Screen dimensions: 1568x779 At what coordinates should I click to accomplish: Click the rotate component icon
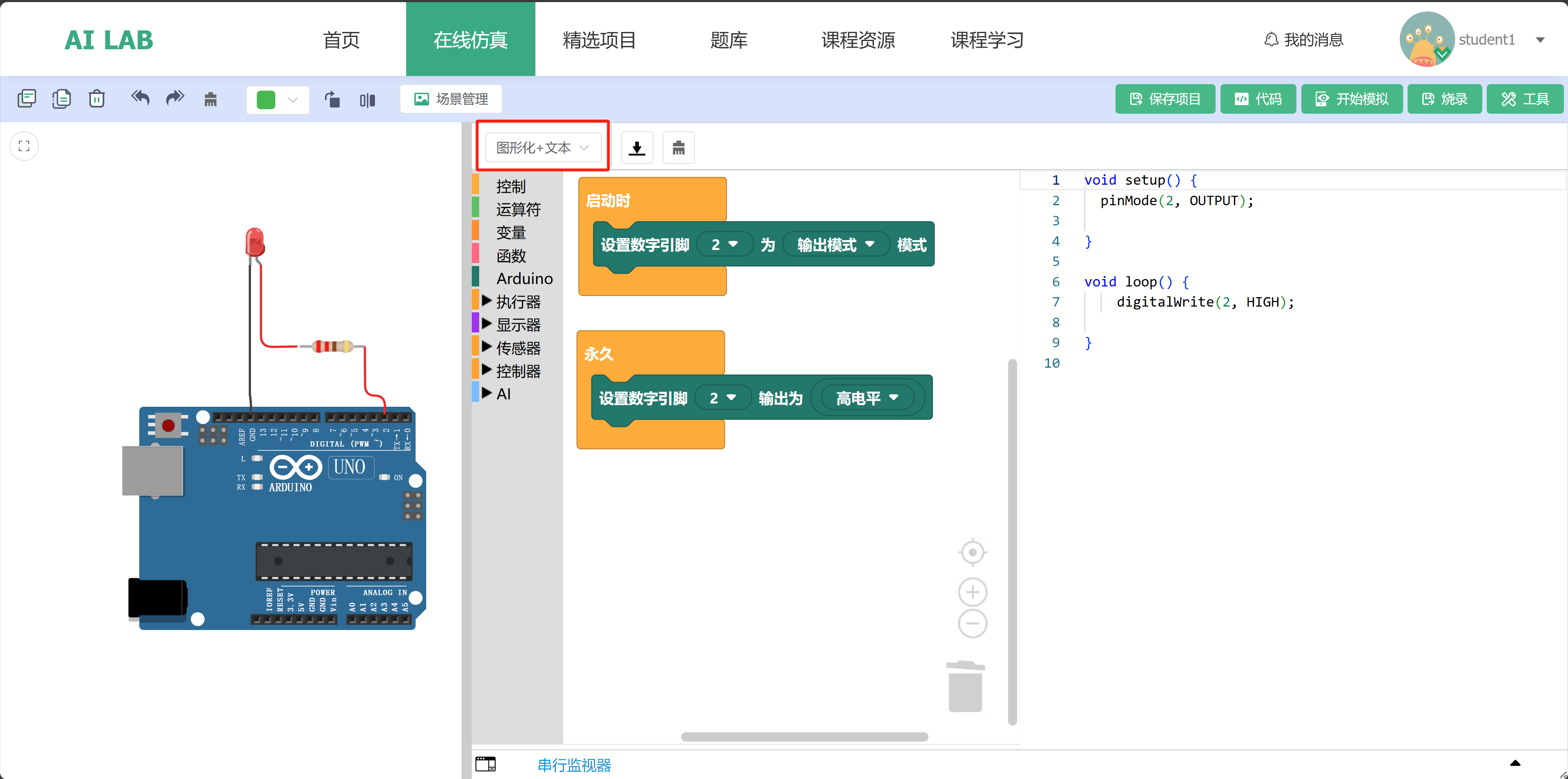click(332, 99)
